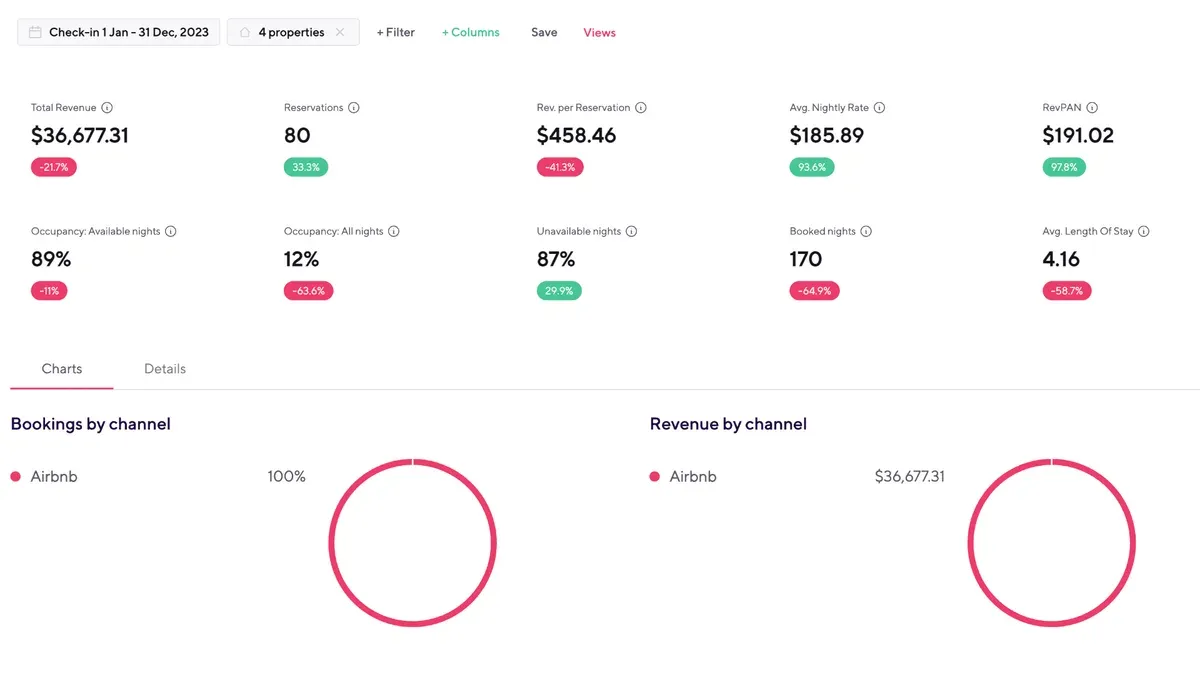
Task: Click the RevPAN info icon
Action: point(1093,108)
